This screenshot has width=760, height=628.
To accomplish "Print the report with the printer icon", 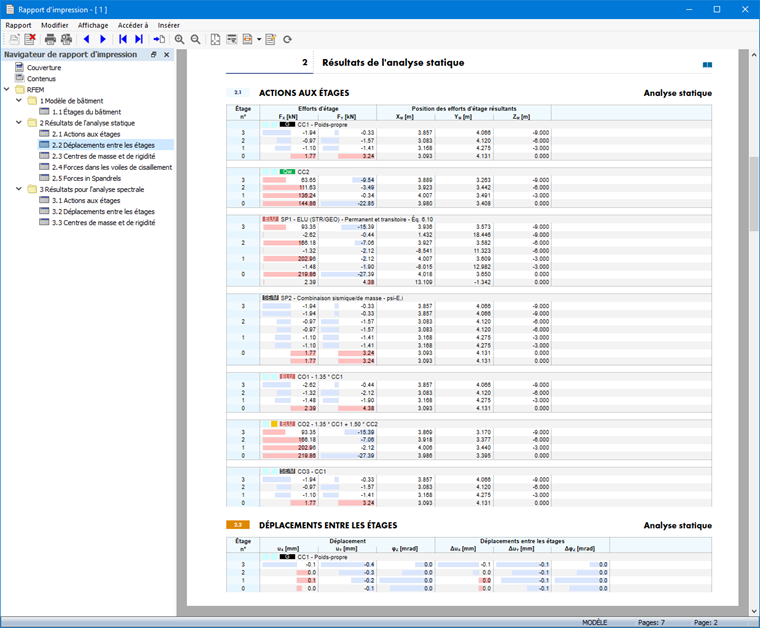I will pos(50,39).
